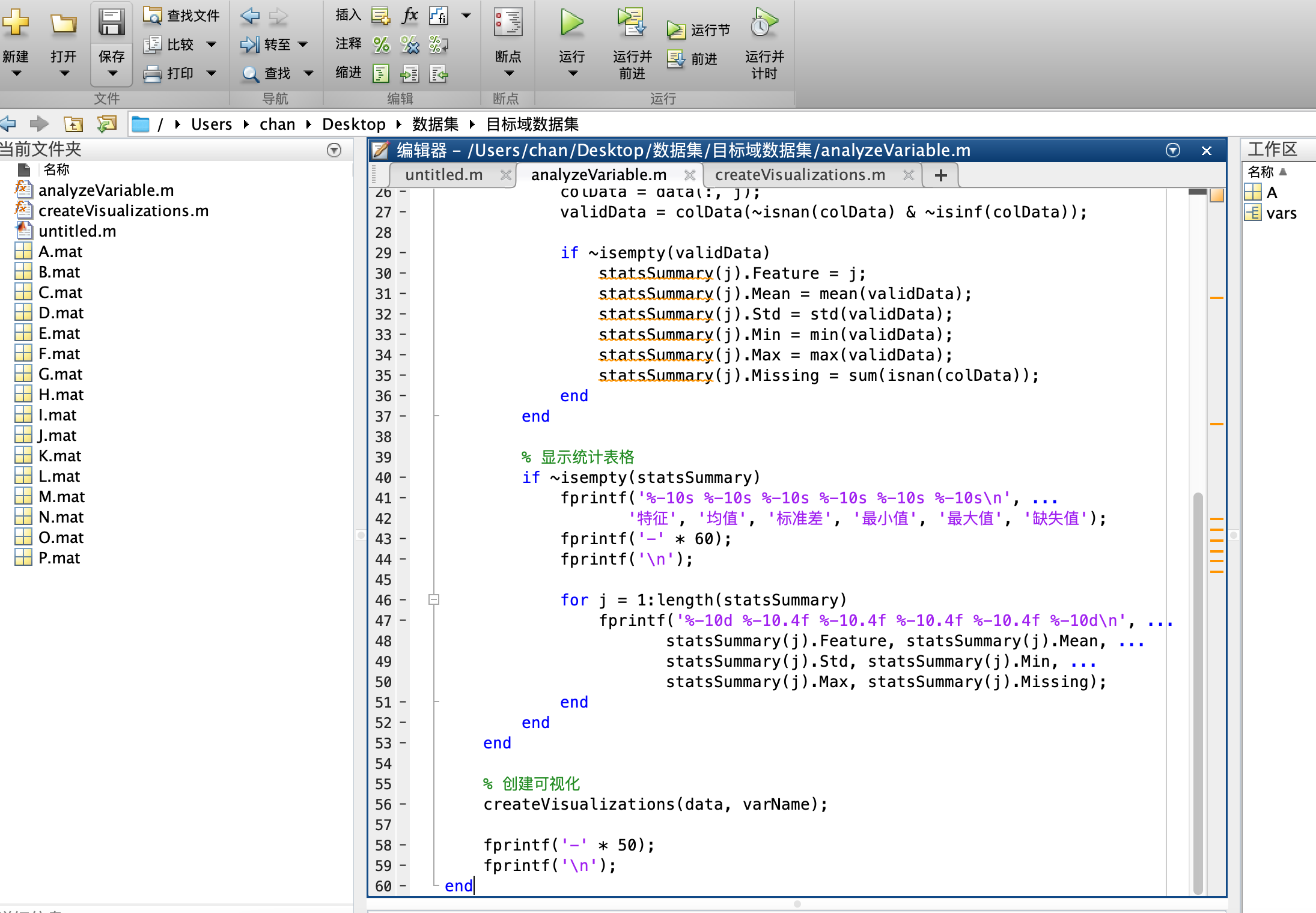
Task: Click Desktop in the address path
Action: click(x=353, y=124)
